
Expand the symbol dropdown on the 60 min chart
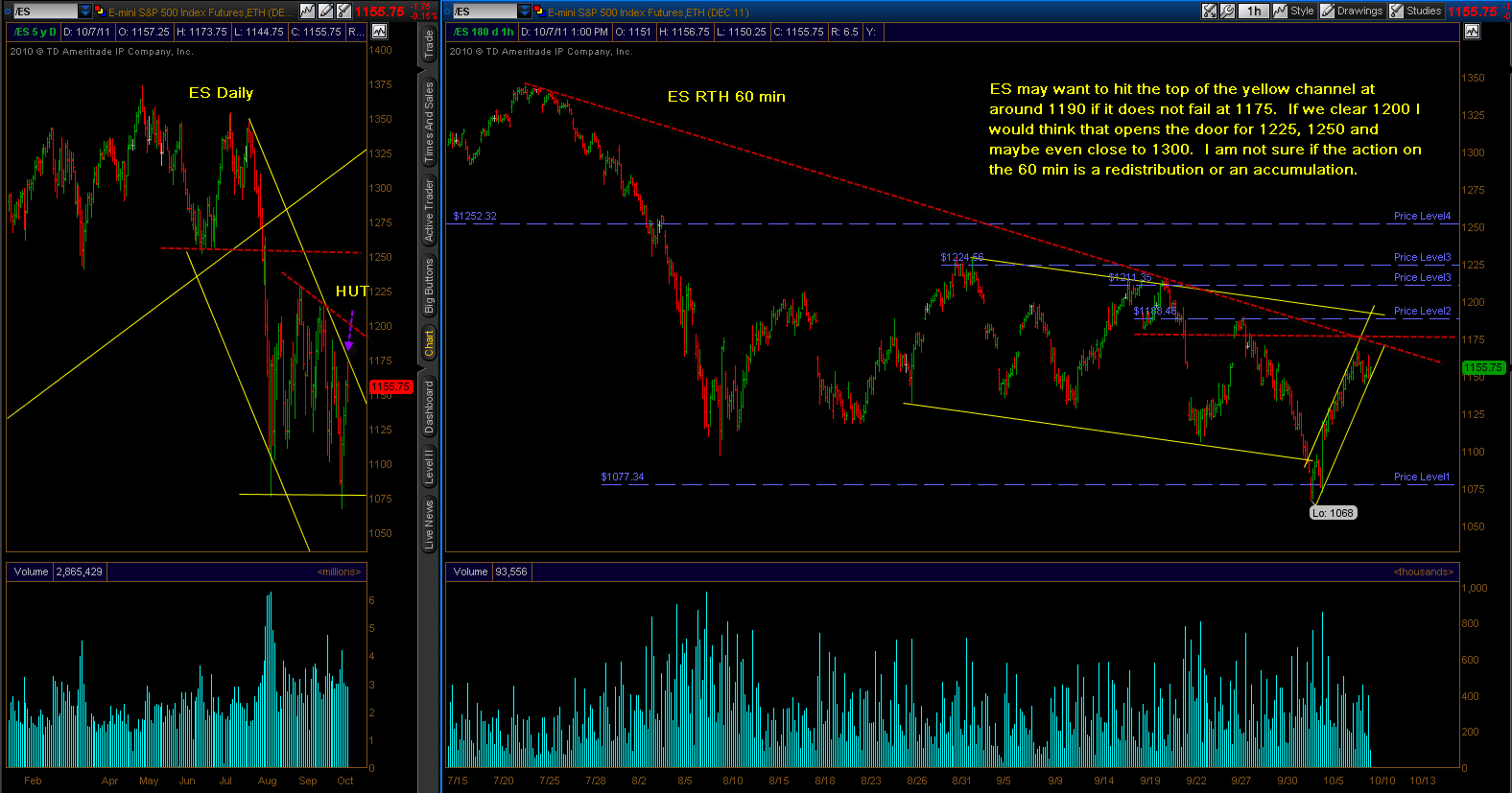point(525,12)
